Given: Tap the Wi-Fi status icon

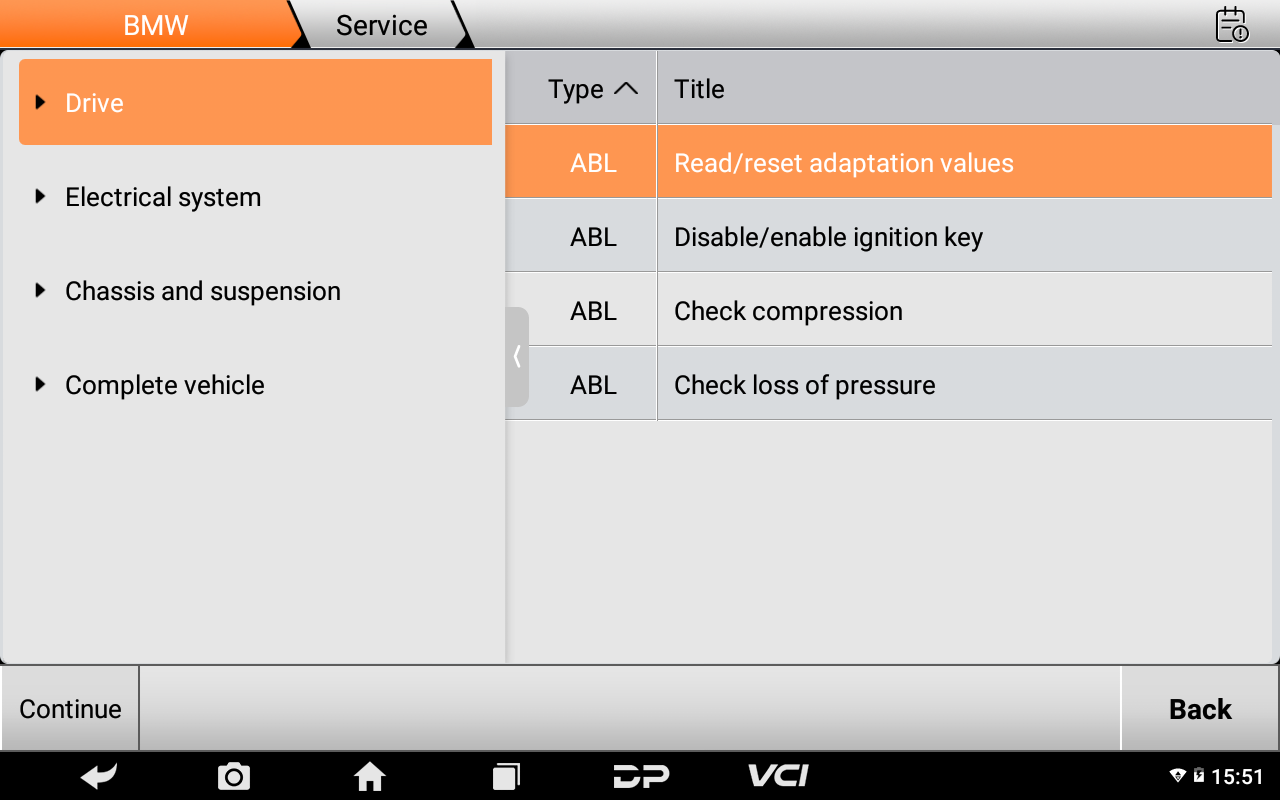Looking at the screenshot, I should [1177, 776].
